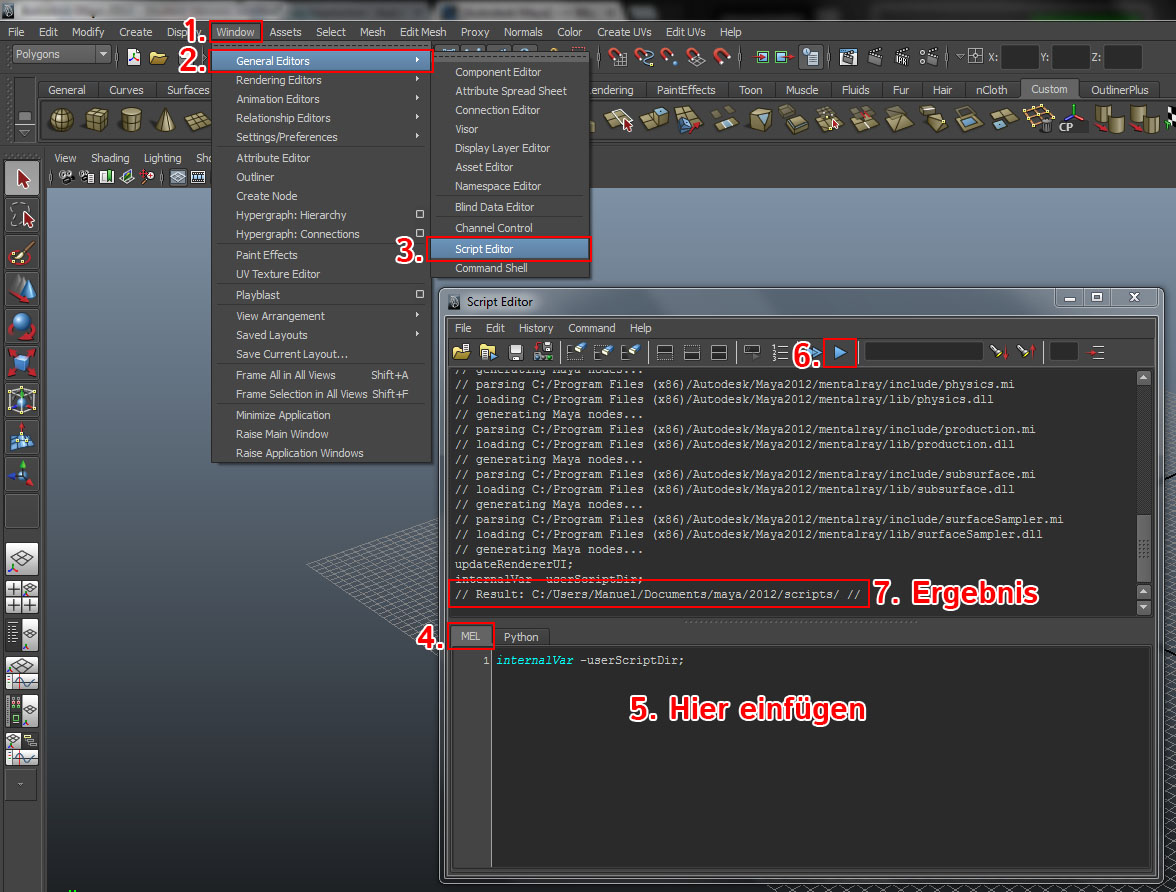
Task: Click the polygon cone shelf icon
Action: (164, 120)
